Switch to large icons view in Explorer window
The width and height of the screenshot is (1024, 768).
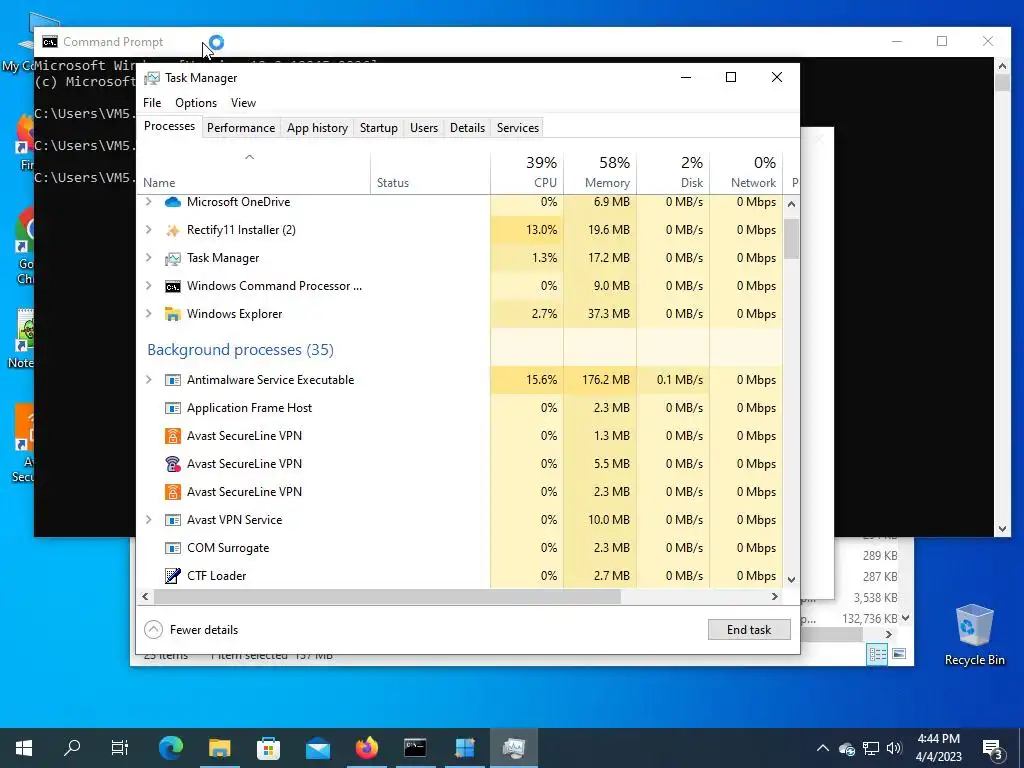[x=899, y=654]
